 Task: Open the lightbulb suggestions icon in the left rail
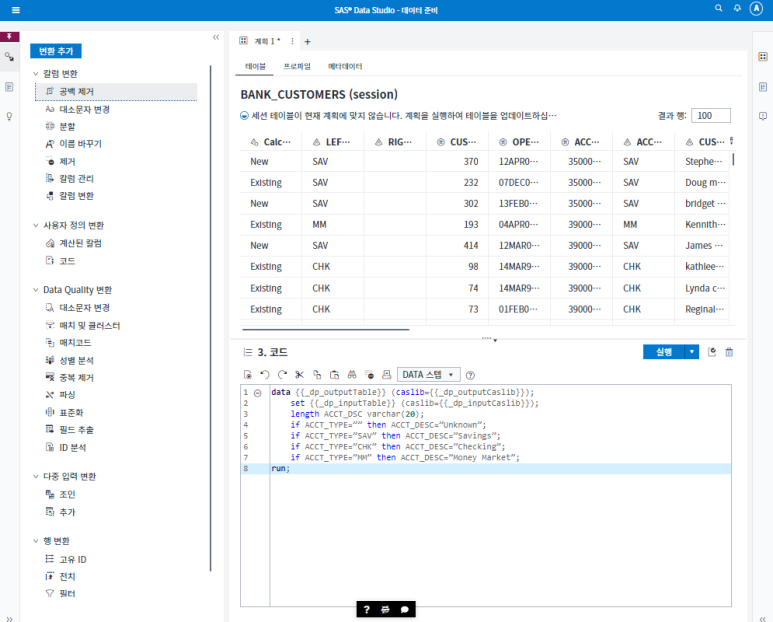[x=9, y=116]
